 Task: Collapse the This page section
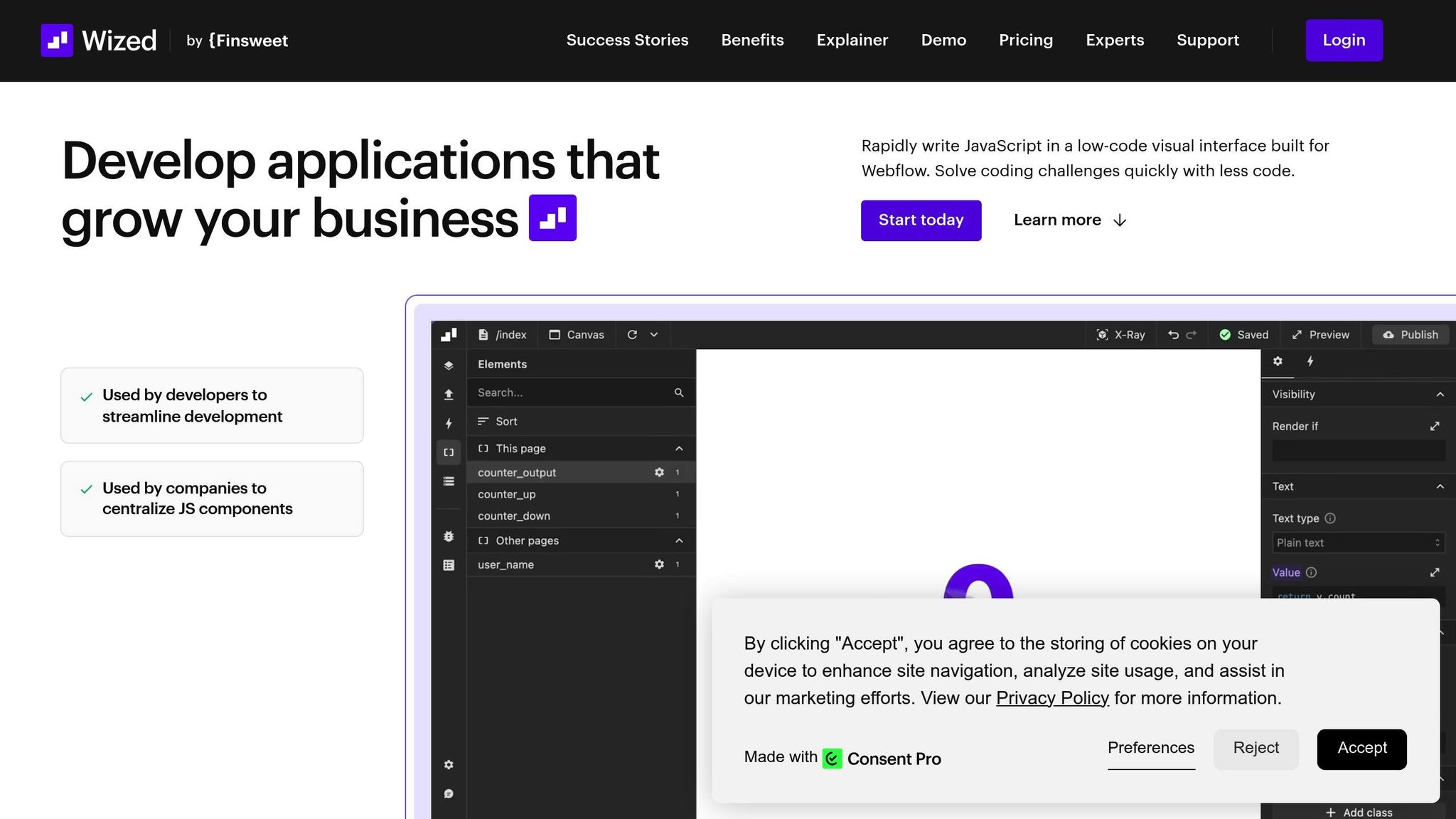679,449
